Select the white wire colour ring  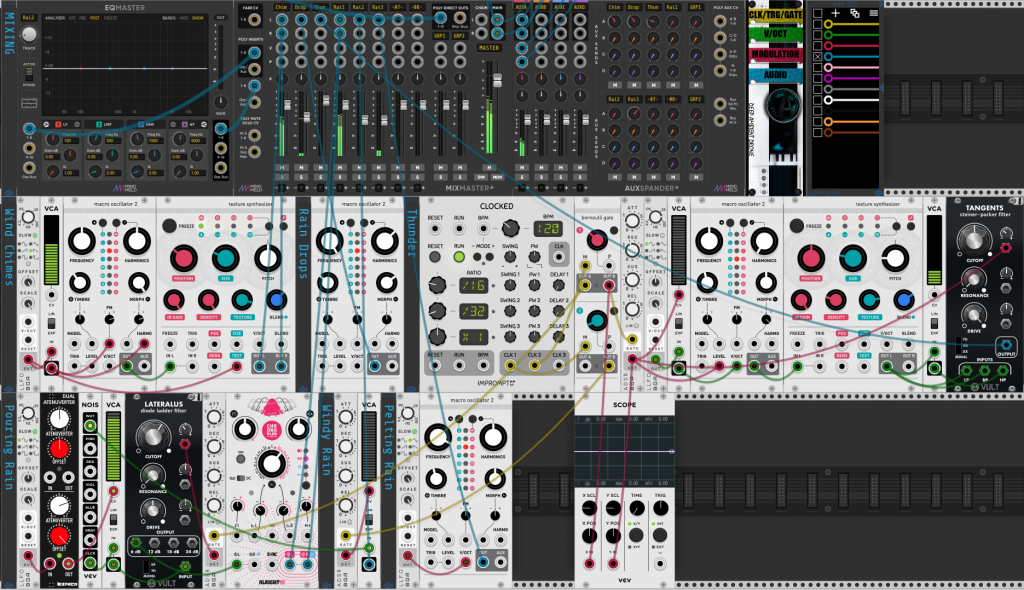tap(828, 100)
